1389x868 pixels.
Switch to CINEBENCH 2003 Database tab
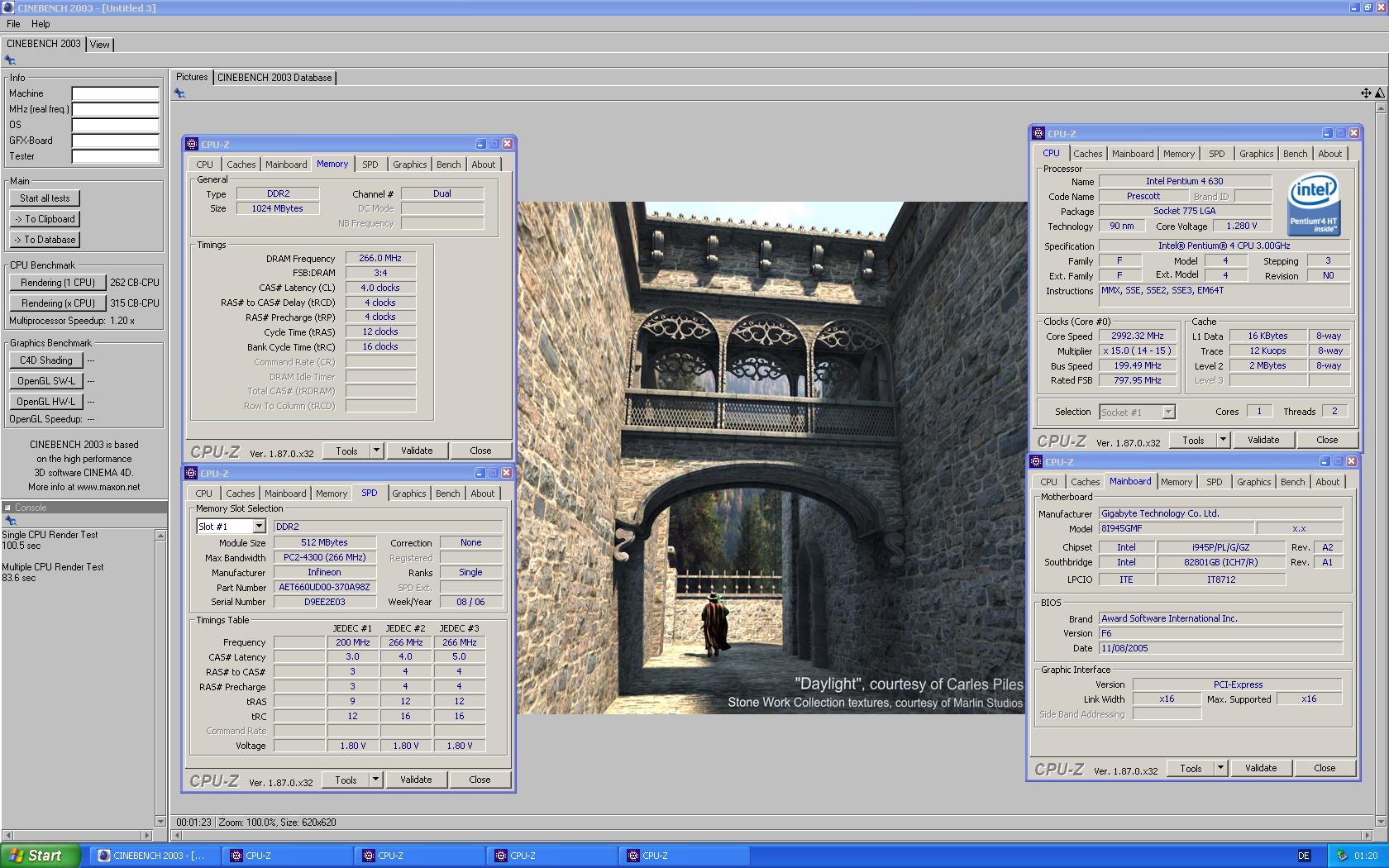pyautogui.click(x=274, y=78)
